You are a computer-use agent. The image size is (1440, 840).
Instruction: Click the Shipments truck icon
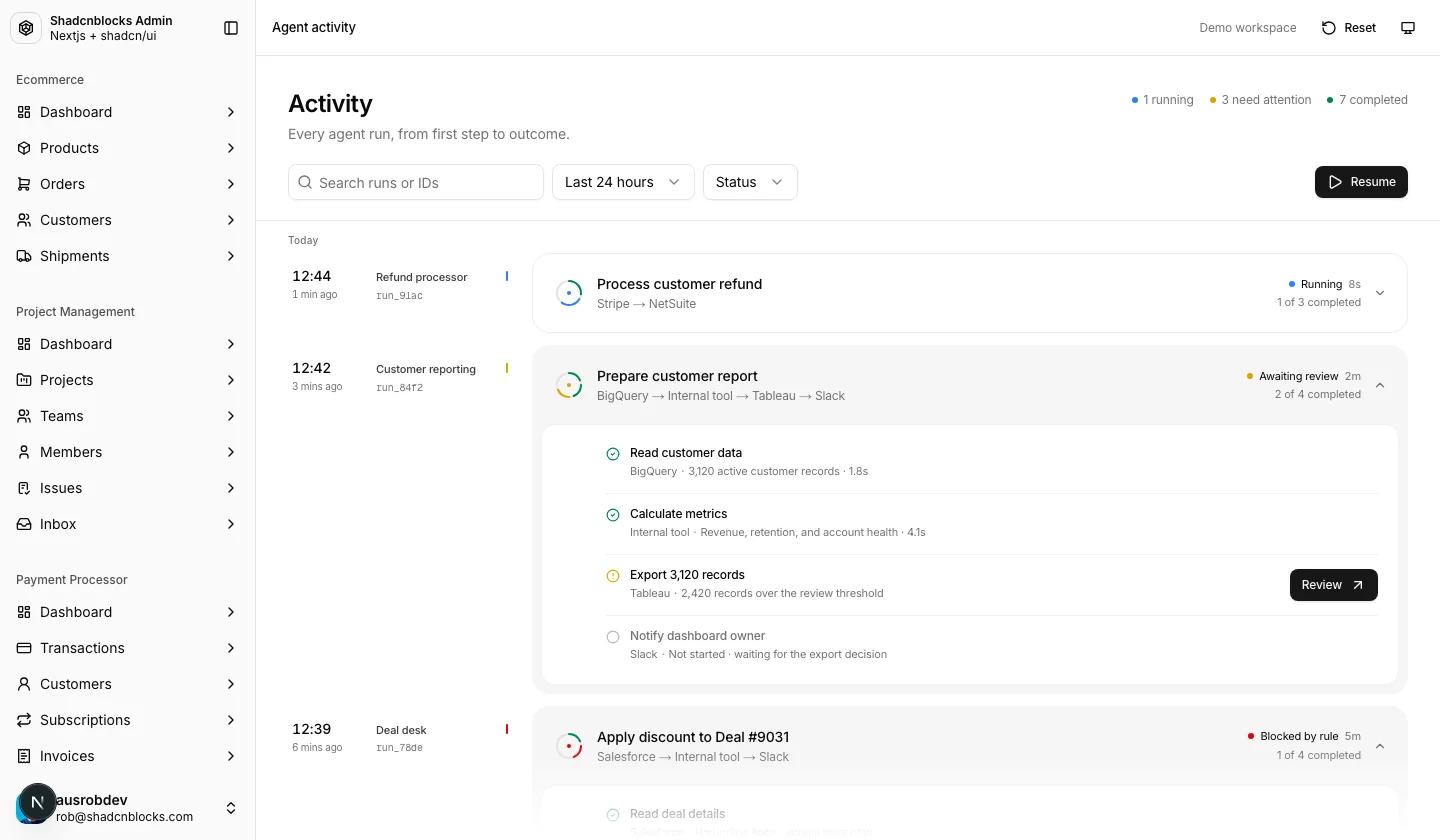click(24, 256)
